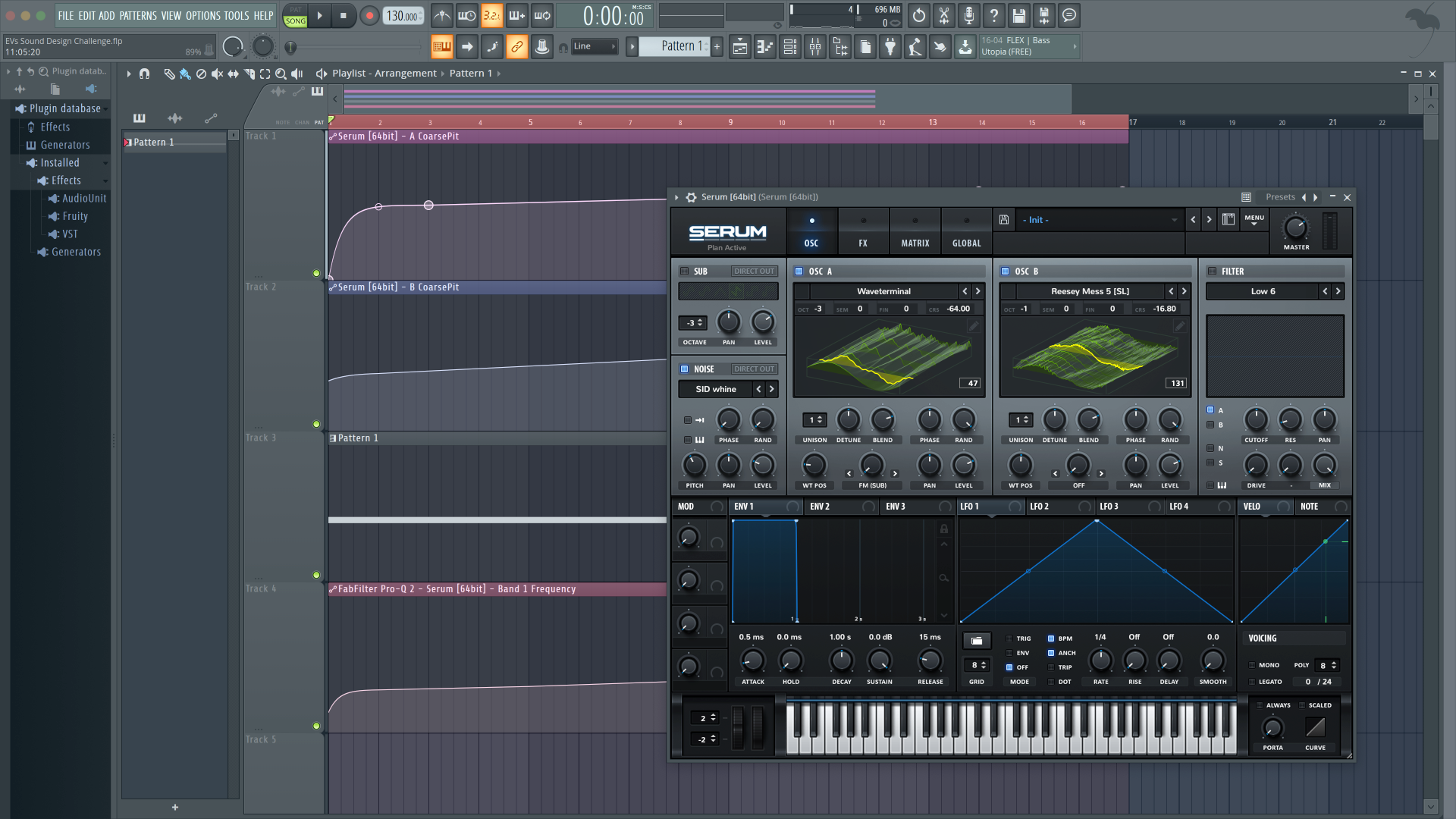
Task: Click the OSC B wavetable edit pencil
Action: (x=1180, y=326)
